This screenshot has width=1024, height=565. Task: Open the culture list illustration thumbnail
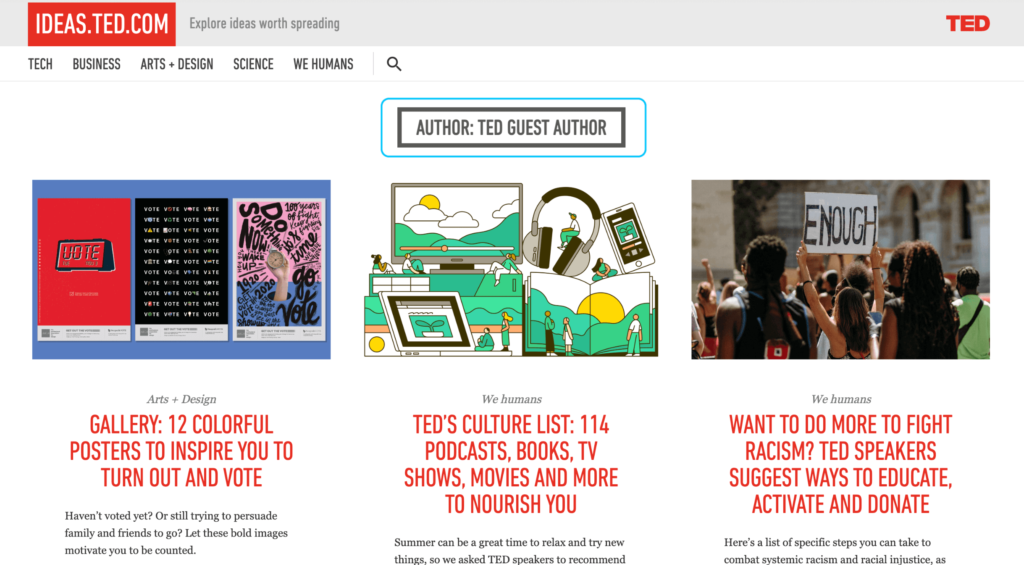pos(511,269)
